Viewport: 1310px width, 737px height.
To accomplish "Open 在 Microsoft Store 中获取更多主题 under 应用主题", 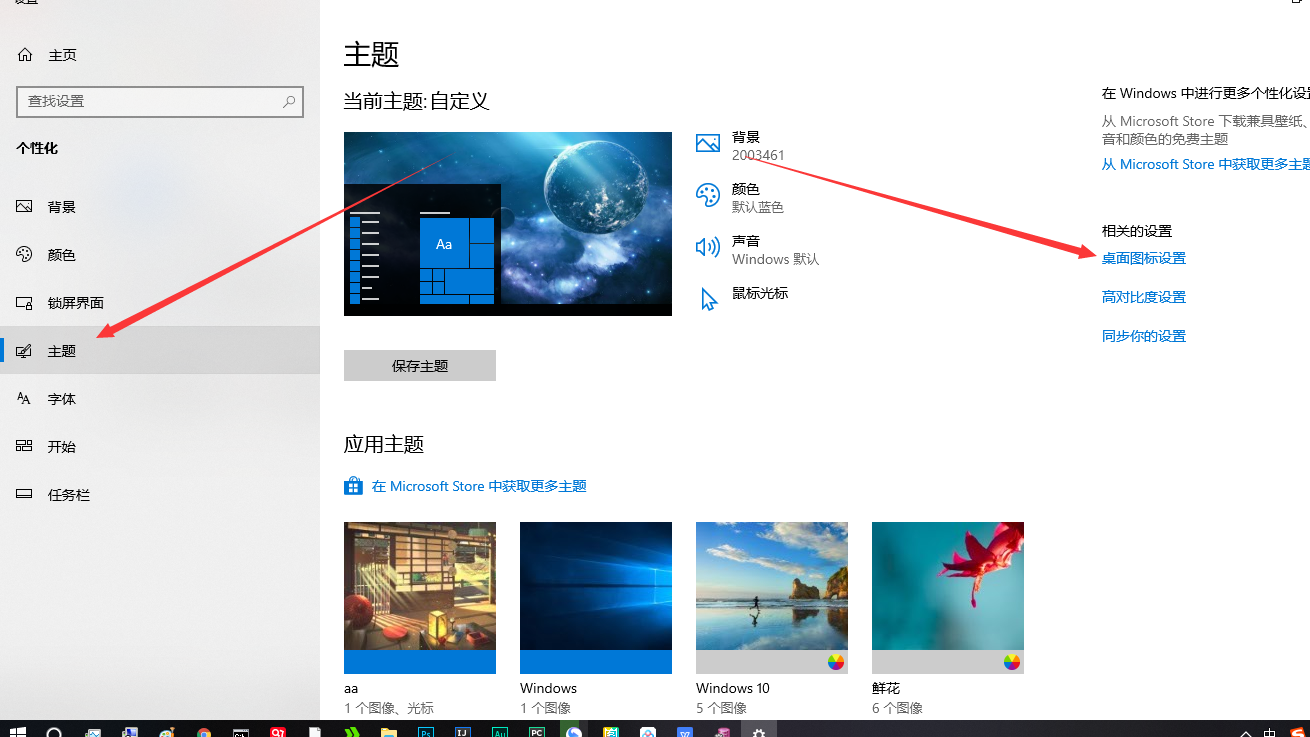I will (479, 486).
